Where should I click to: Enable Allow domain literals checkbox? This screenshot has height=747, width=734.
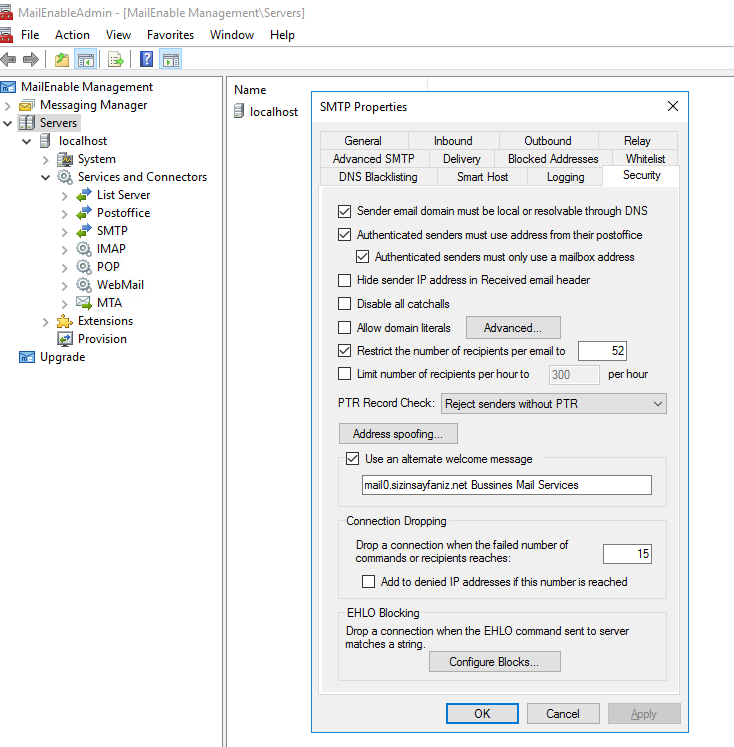tap(344, 328)
